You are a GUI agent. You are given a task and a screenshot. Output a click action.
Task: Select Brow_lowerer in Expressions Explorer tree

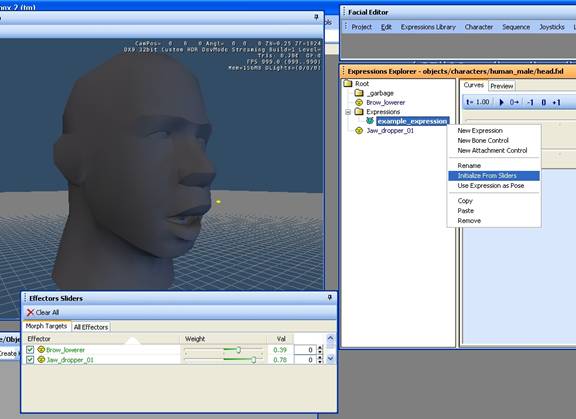386,103
